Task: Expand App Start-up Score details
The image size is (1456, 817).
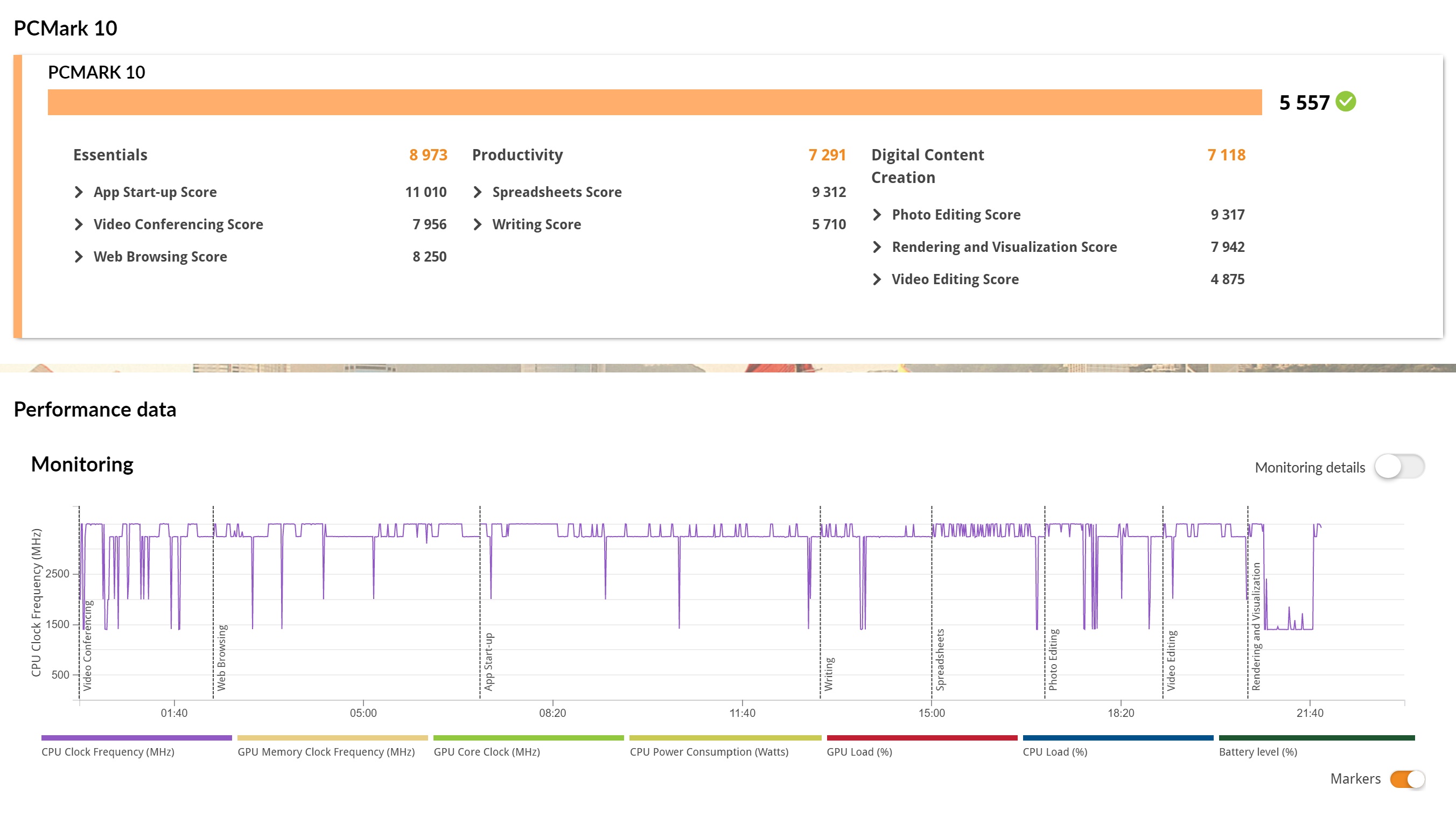Action: click(79, 192)
